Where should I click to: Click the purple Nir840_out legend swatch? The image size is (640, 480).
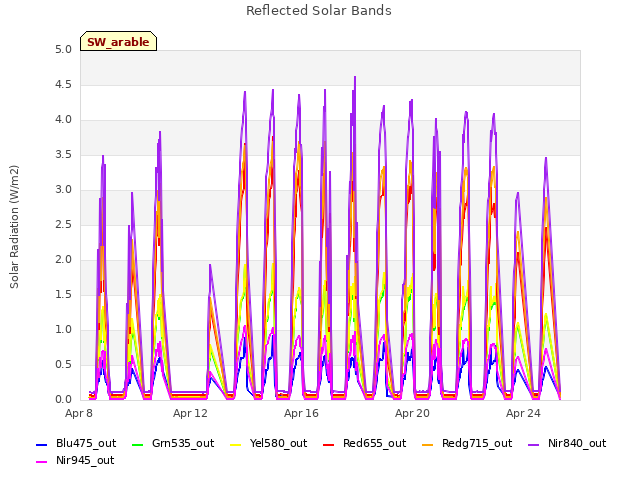[x=533, y=444]
